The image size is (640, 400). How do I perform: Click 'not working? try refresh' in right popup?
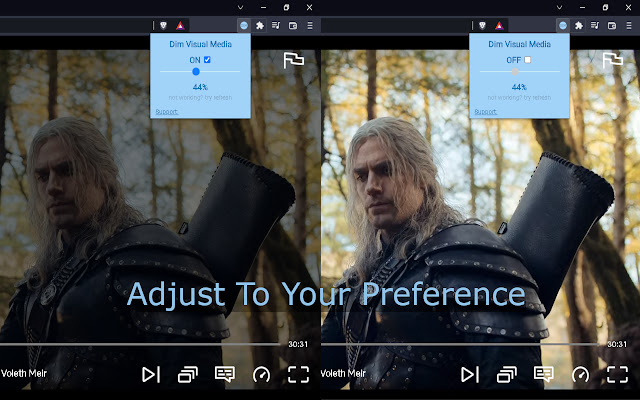tap(519, 98)
